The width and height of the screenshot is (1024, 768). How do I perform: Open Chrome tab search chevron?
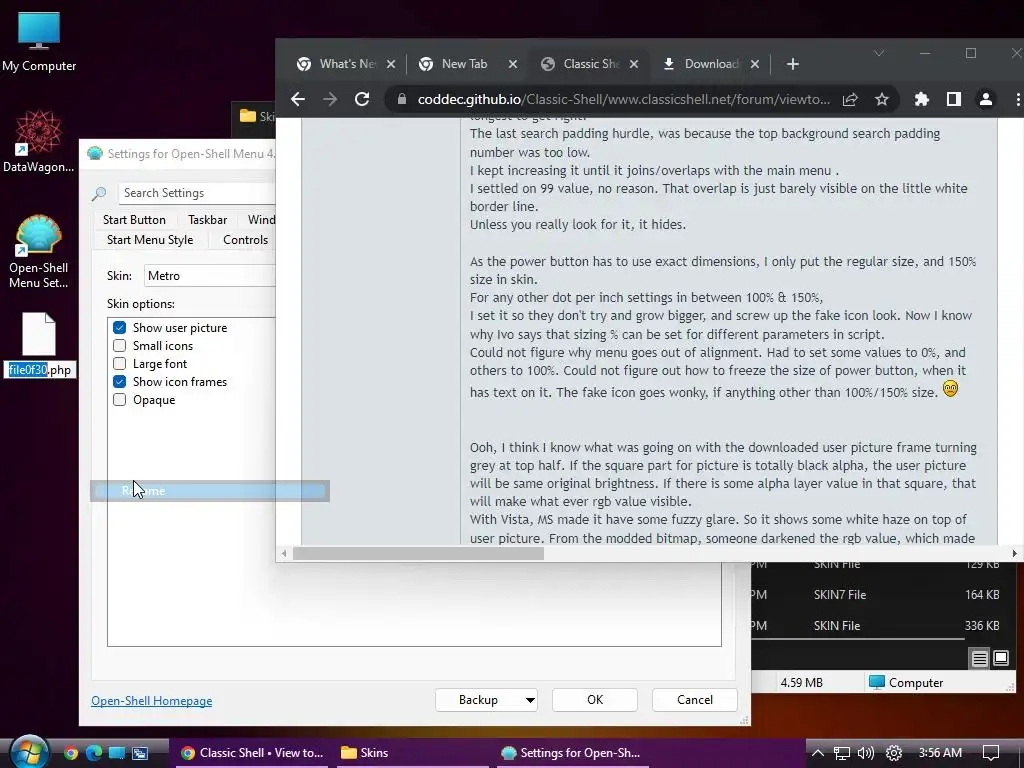click(879, 53)
